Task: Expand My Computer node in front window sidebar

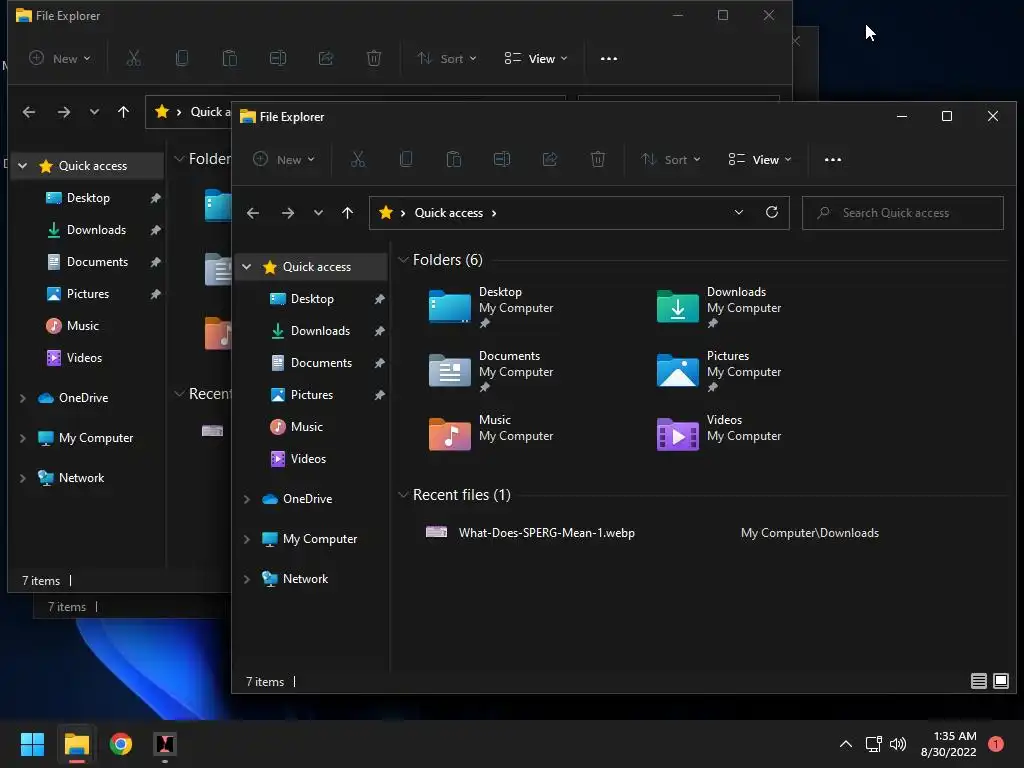Action: (x=247, y=539)
